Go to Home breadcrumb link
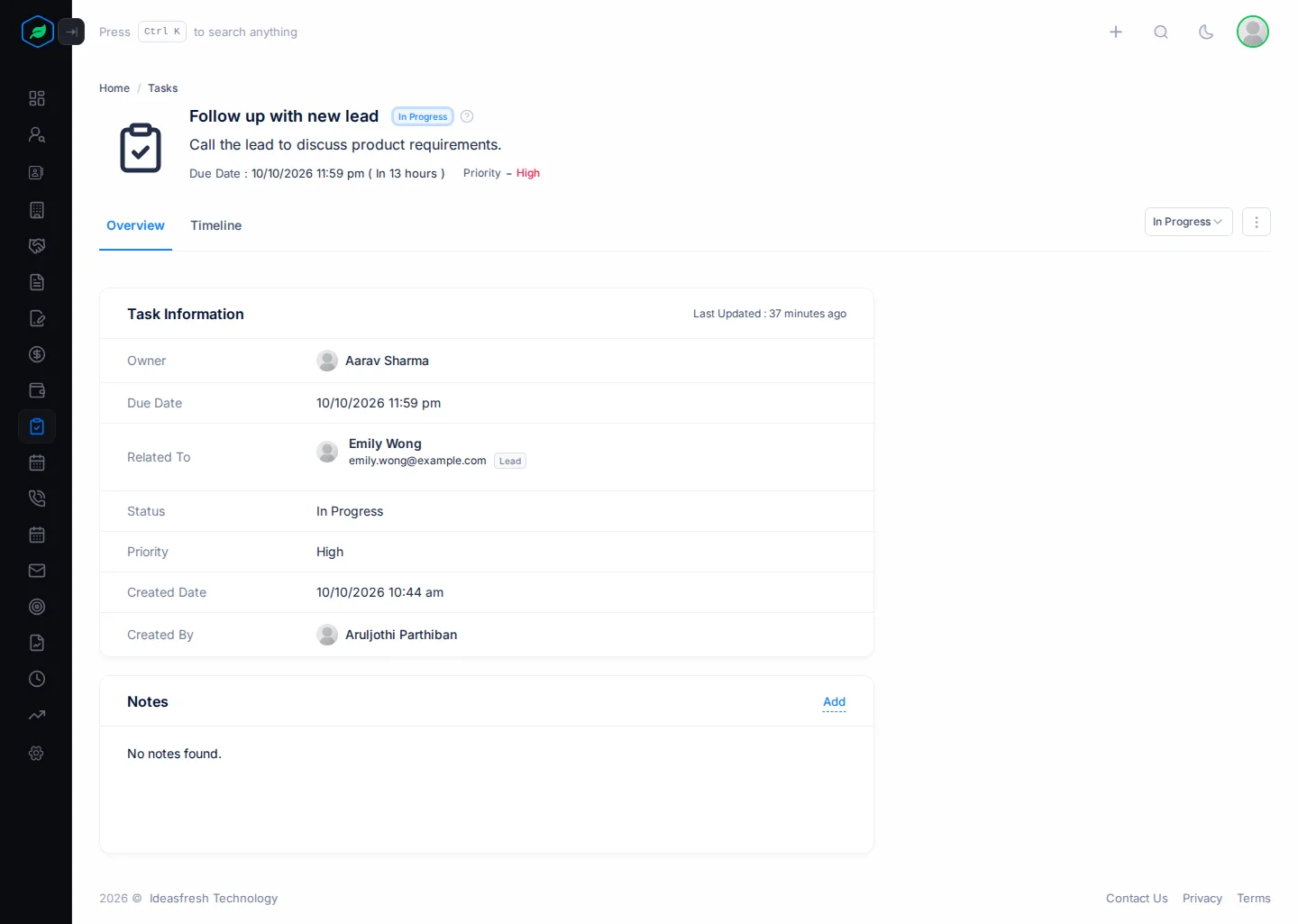The image size is (1298, 924). point(114,88)
